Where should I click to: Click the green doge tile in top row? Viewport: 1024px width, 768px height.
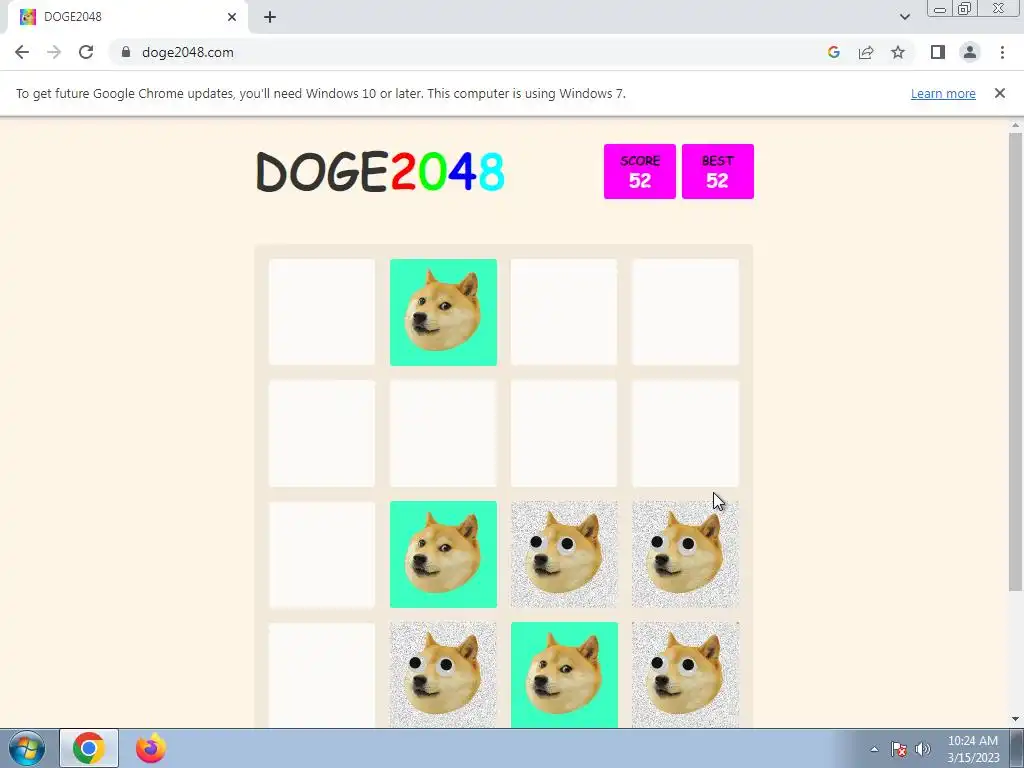point(443,312)
